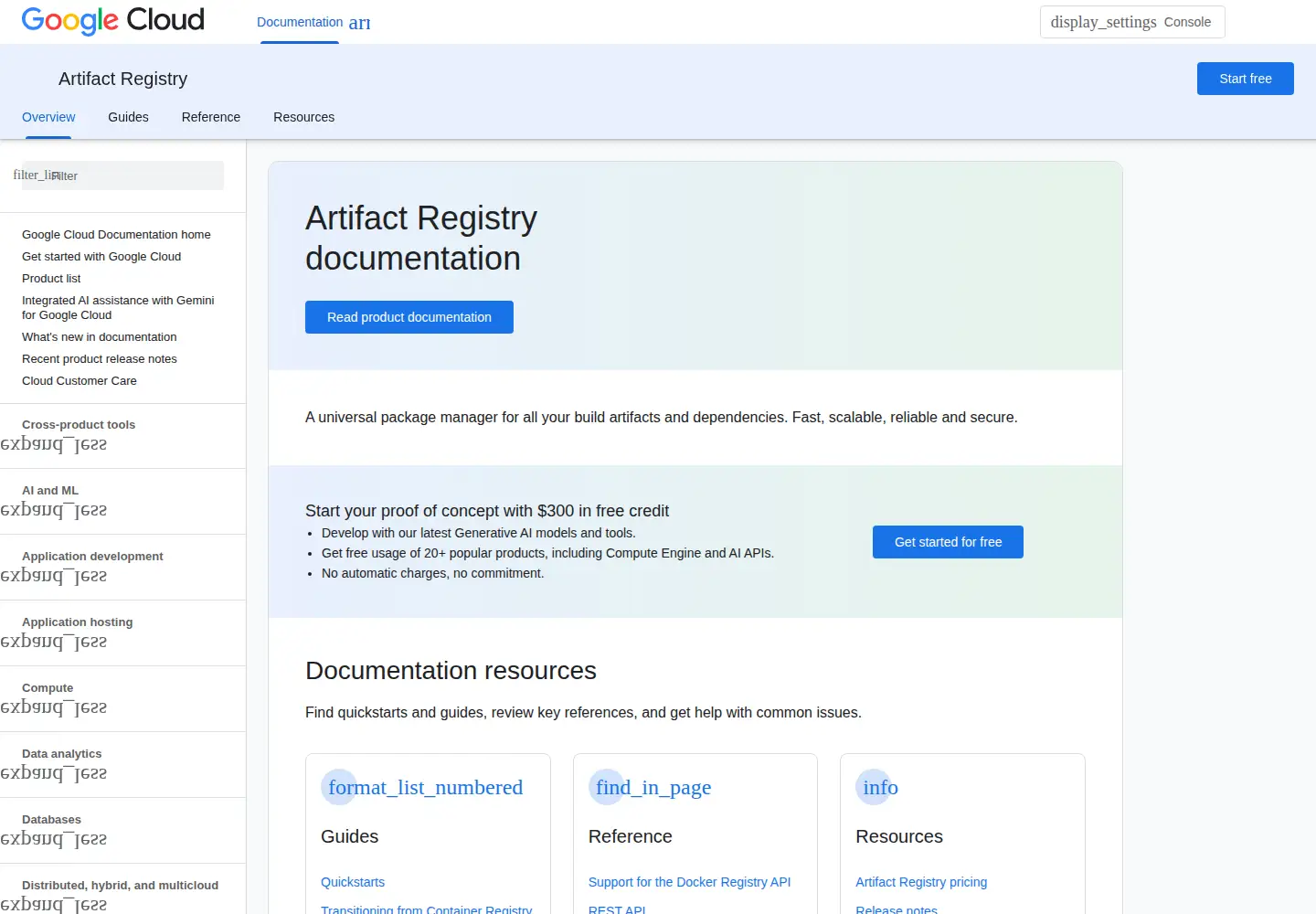Switch to the Resources tab
Viewport: 1316px width, 914px height.
[x=303, y=117]
